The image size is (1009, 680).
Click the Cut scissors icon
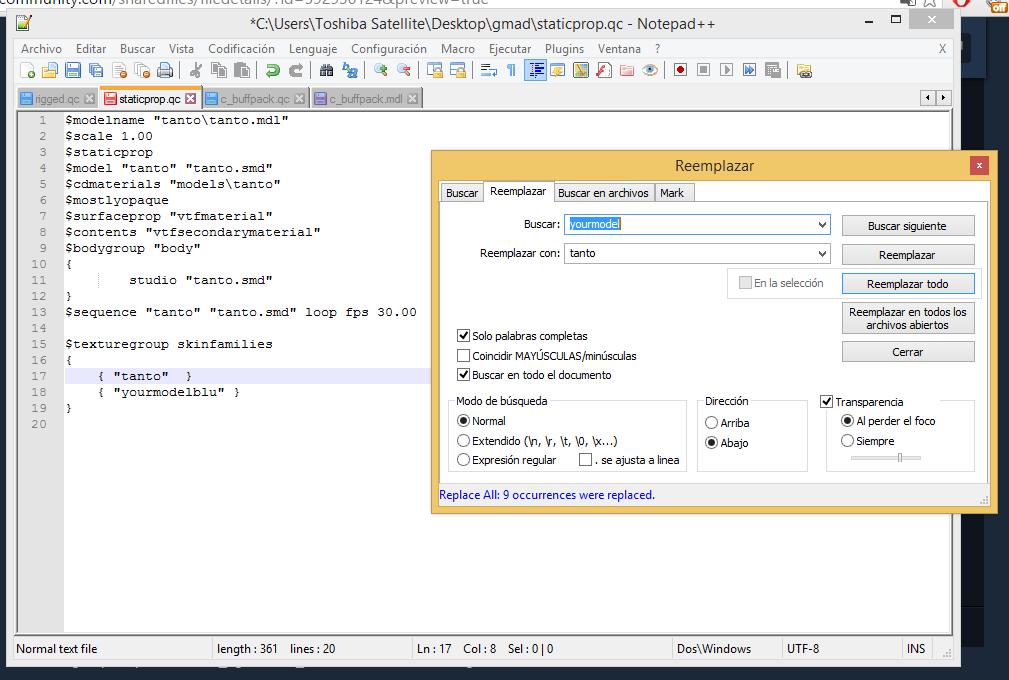coord(196,70)
